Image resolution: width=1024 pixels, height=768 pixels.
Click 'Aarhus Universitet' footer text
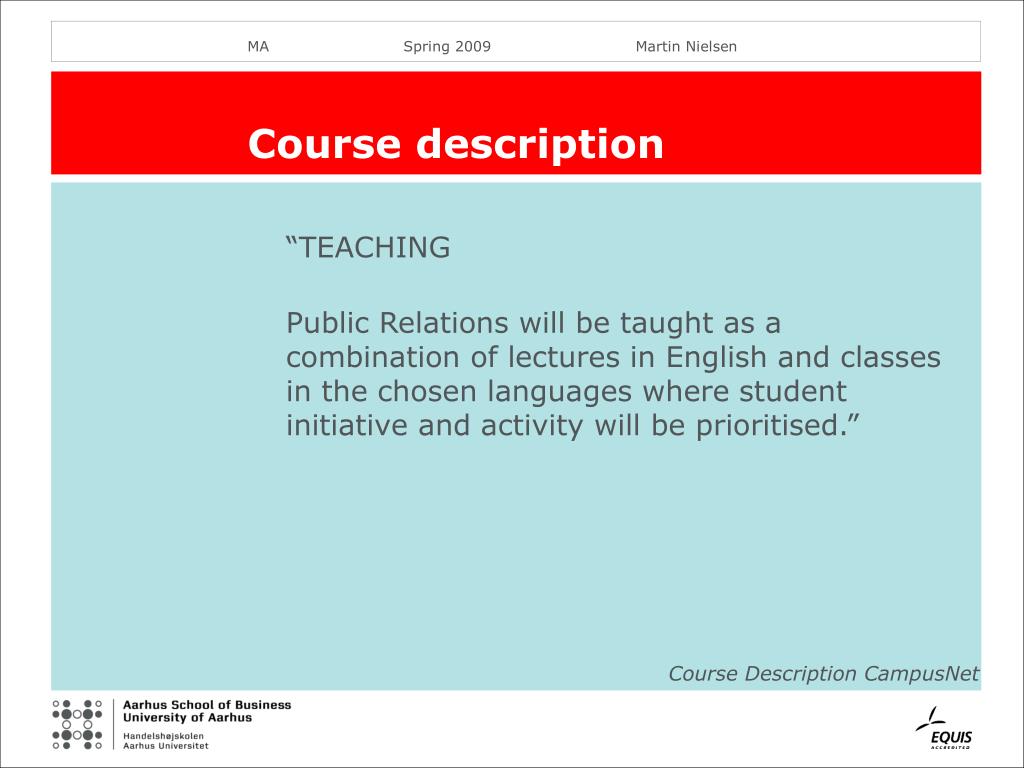[166, 746]
